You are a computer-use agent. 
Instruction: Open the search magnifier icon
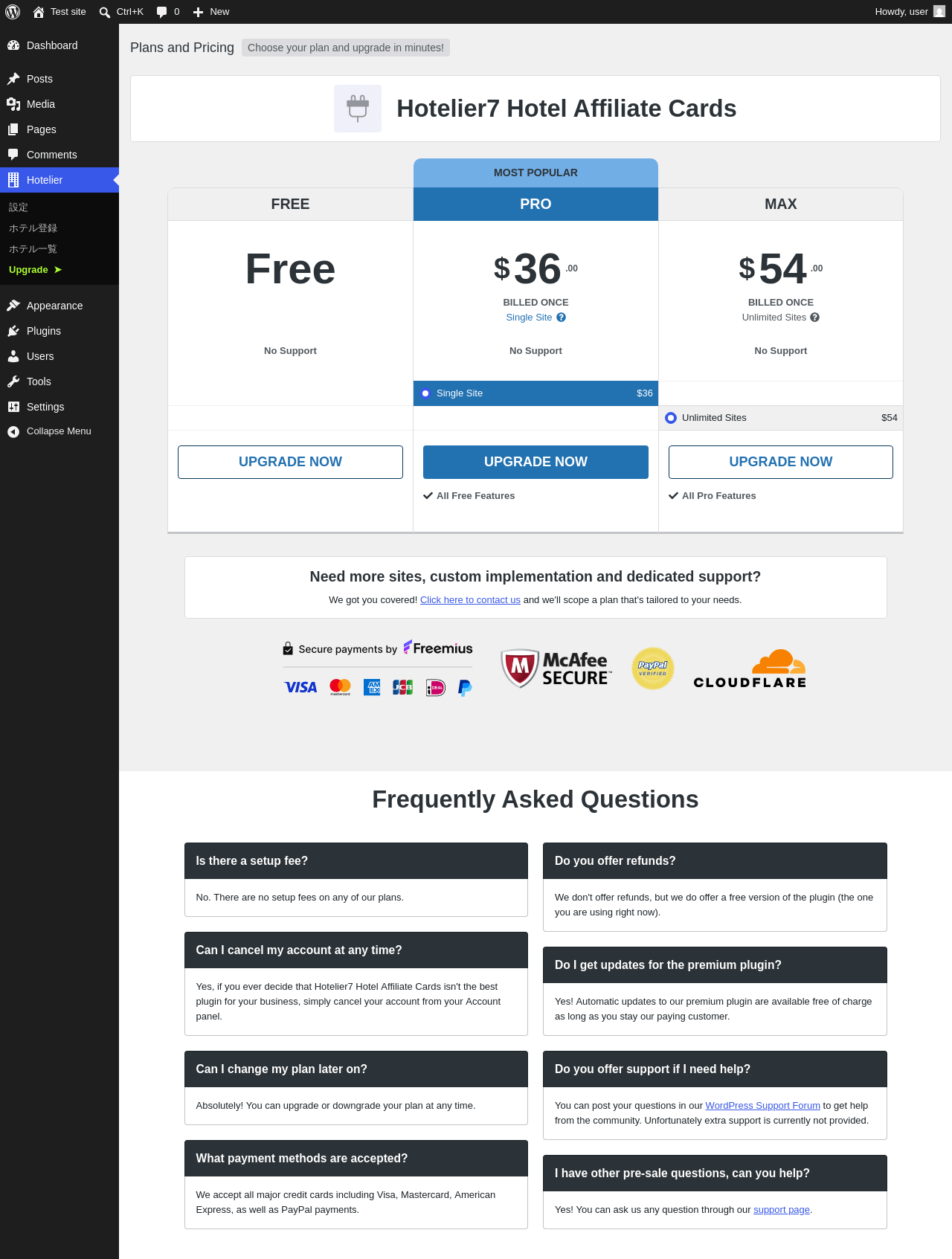105,12
